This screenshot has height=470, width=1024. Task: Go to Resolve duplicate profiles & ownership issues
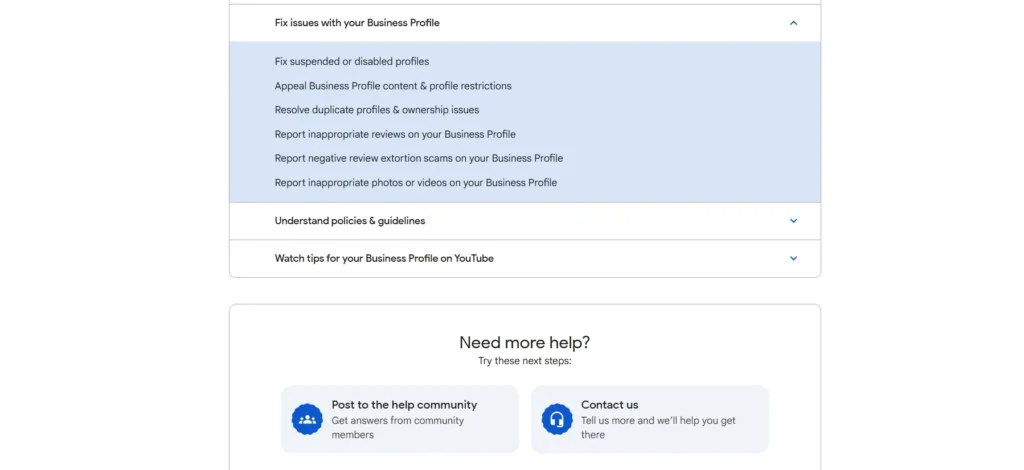(x=376, y=110)
